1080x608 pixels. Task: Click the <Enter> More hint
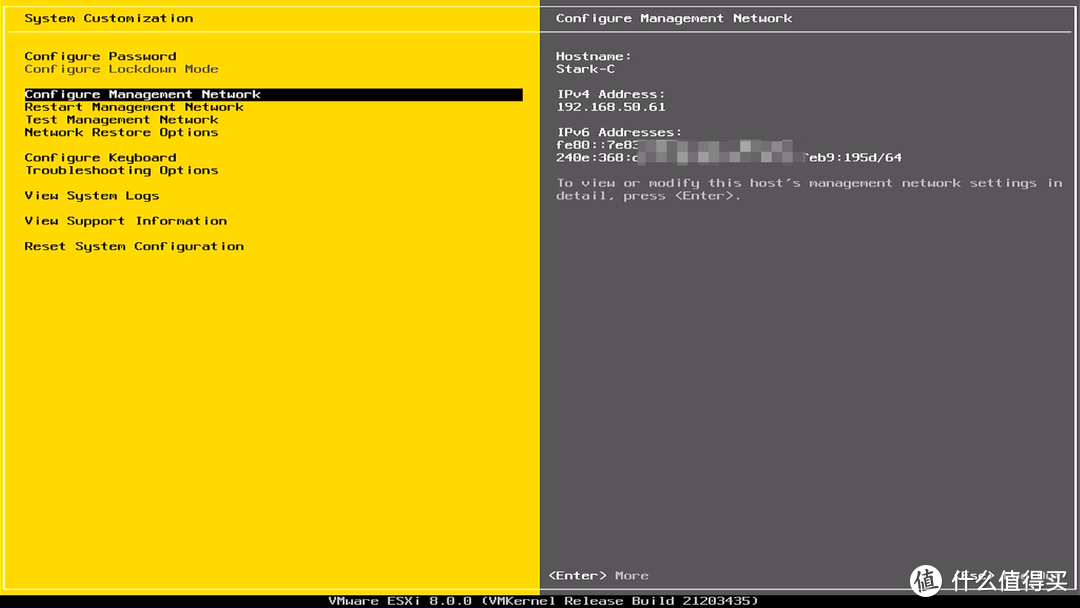click(x=598, y=575)
